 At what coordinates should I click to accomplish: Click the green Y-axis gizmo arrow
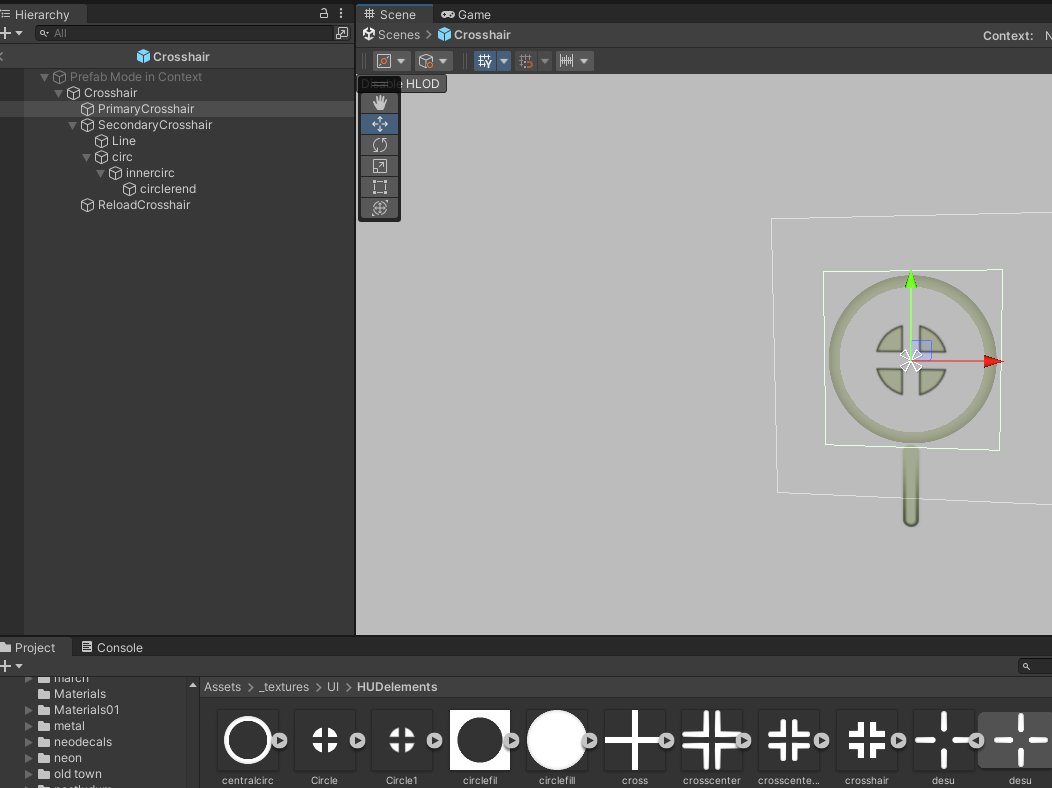tap(910, 279)
